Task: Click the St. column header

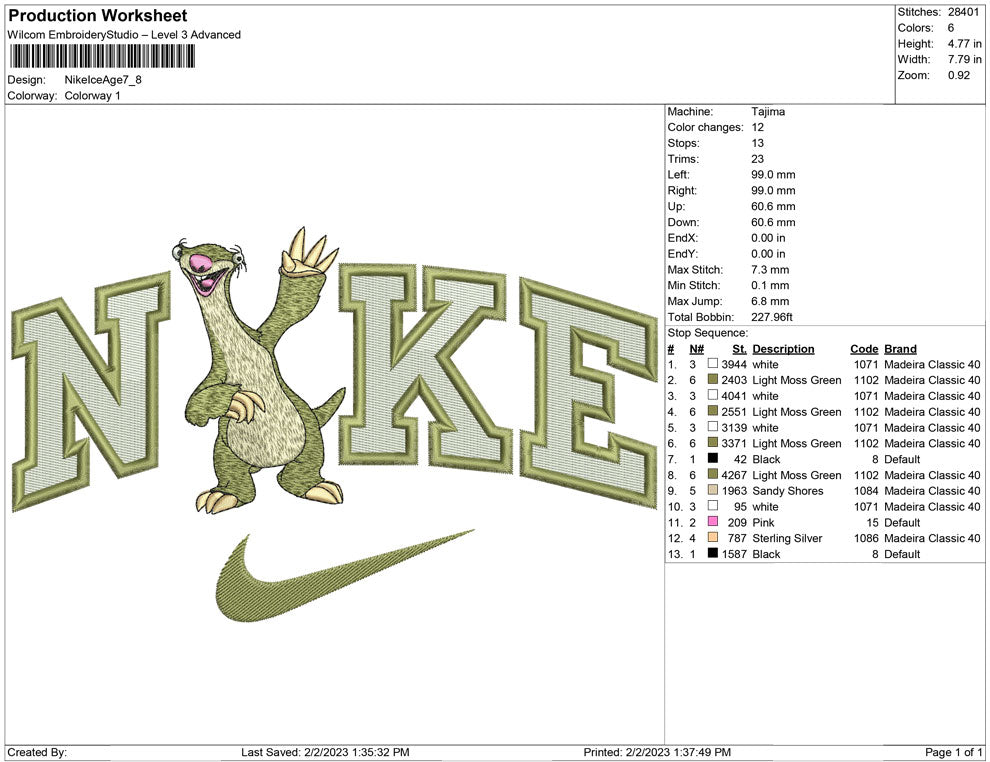Action: (739, 349)
